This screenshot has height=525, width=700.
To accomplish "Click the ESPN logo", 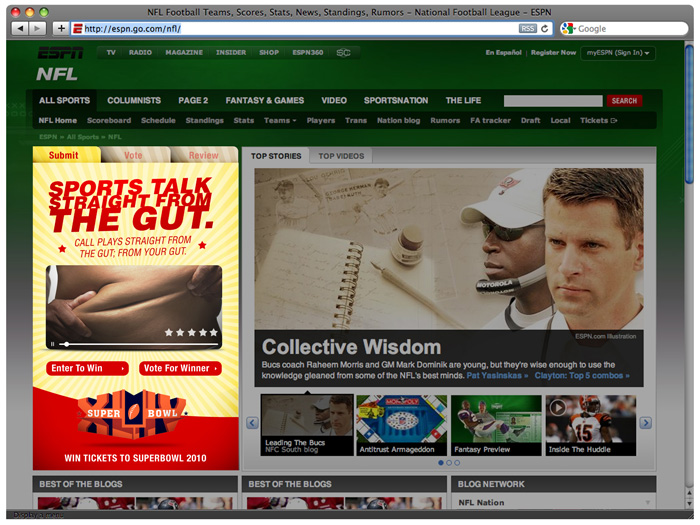I will 60,53.
